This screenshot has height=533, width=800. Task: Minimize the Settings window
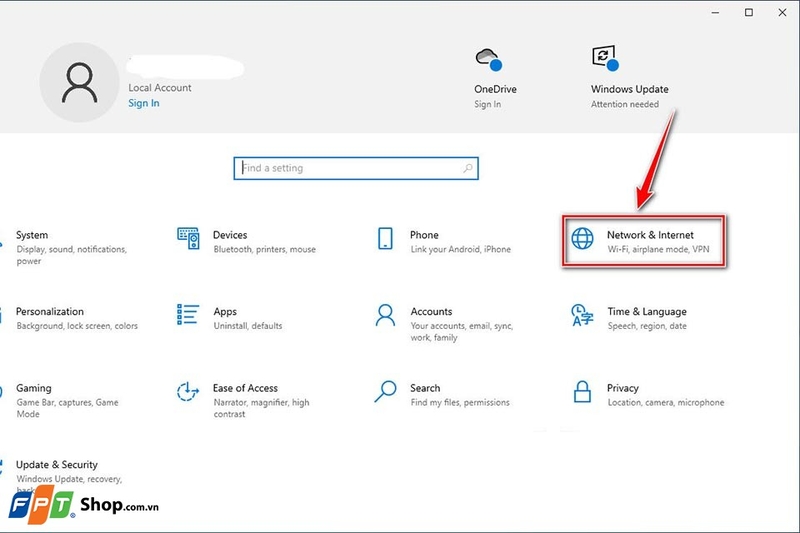click(715, 12)
